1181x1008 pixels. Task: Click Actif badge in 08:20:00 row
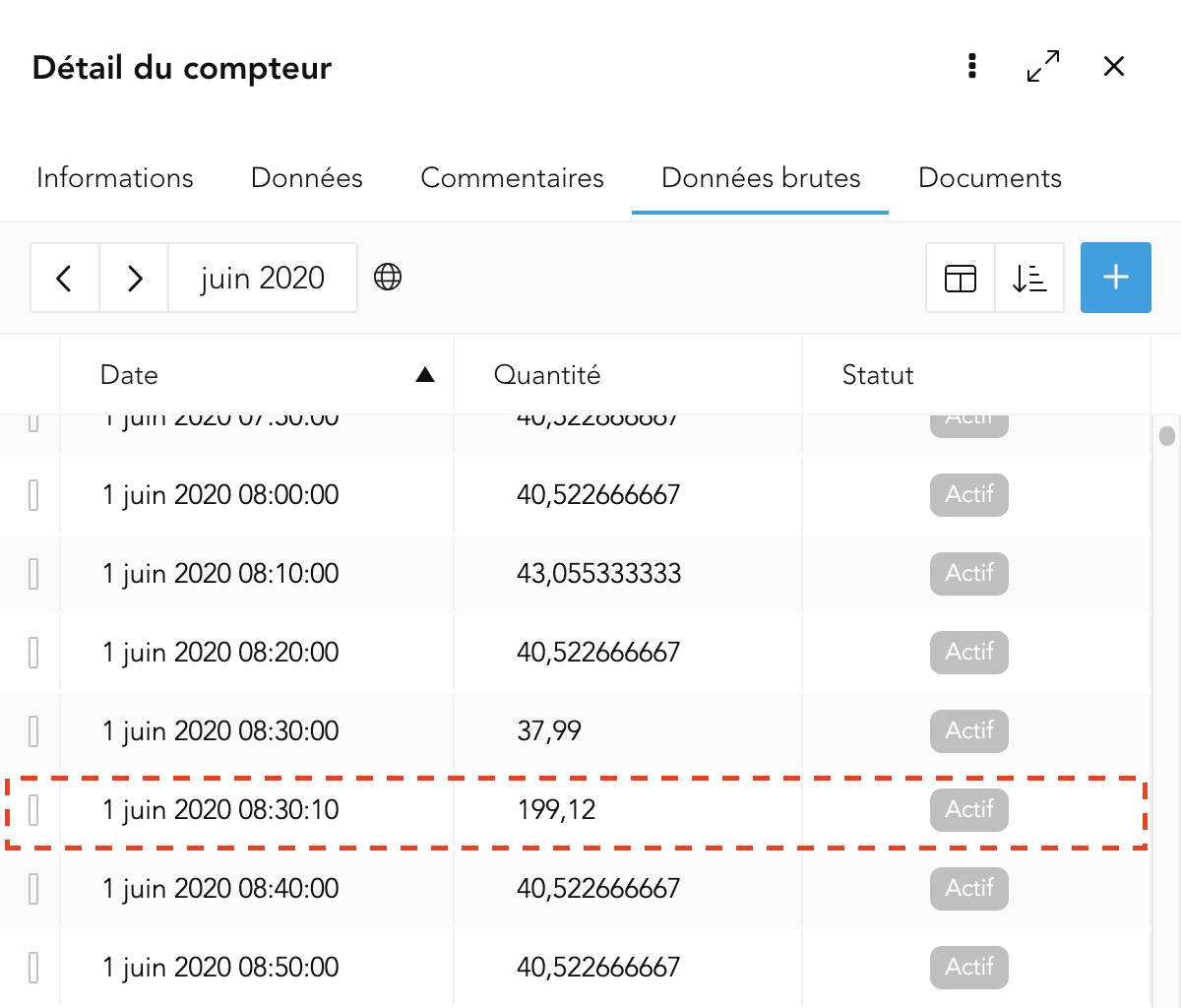(969, 652)
